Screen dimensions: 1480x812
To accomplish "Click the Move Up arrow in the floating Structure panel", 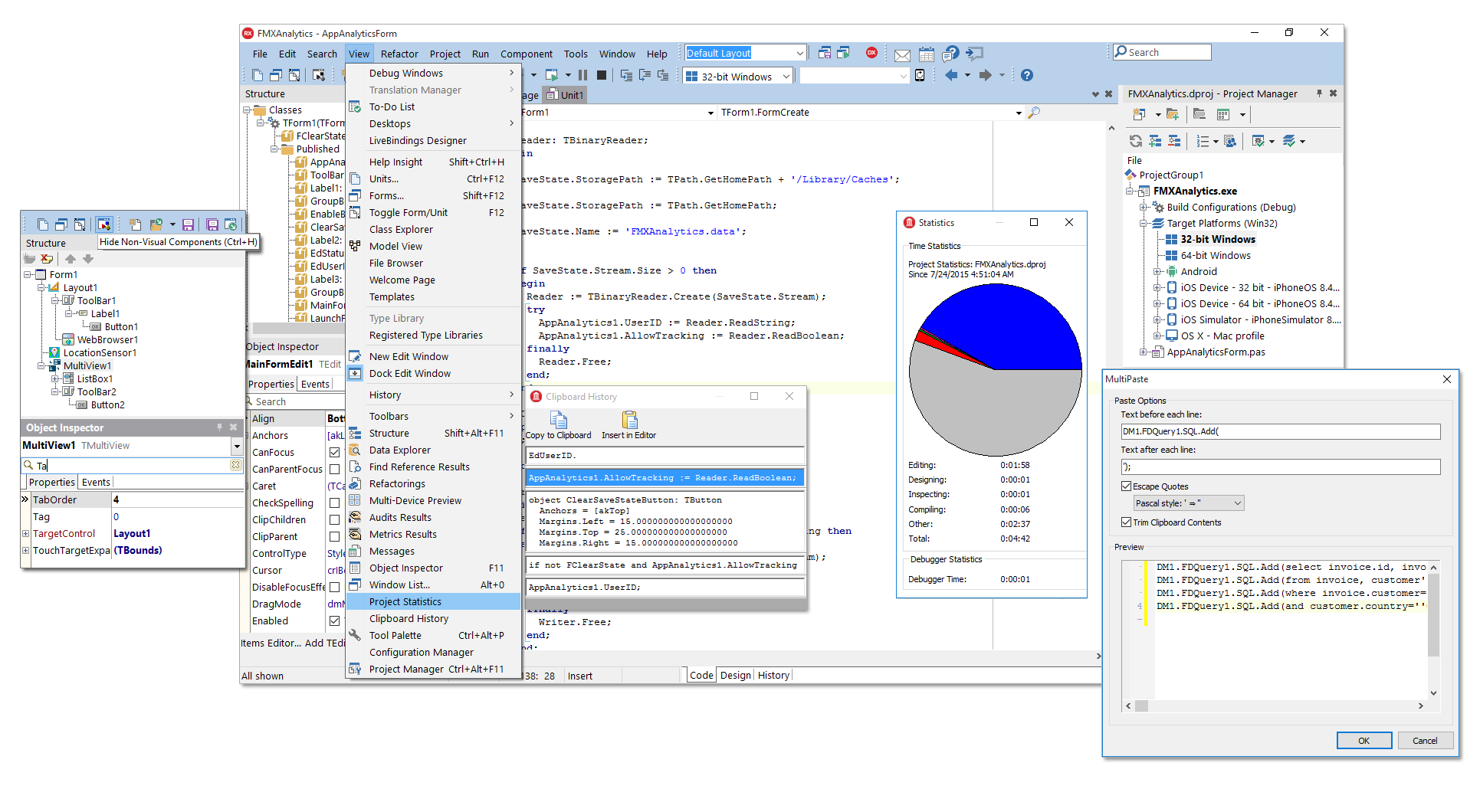I will pos(71,259).
